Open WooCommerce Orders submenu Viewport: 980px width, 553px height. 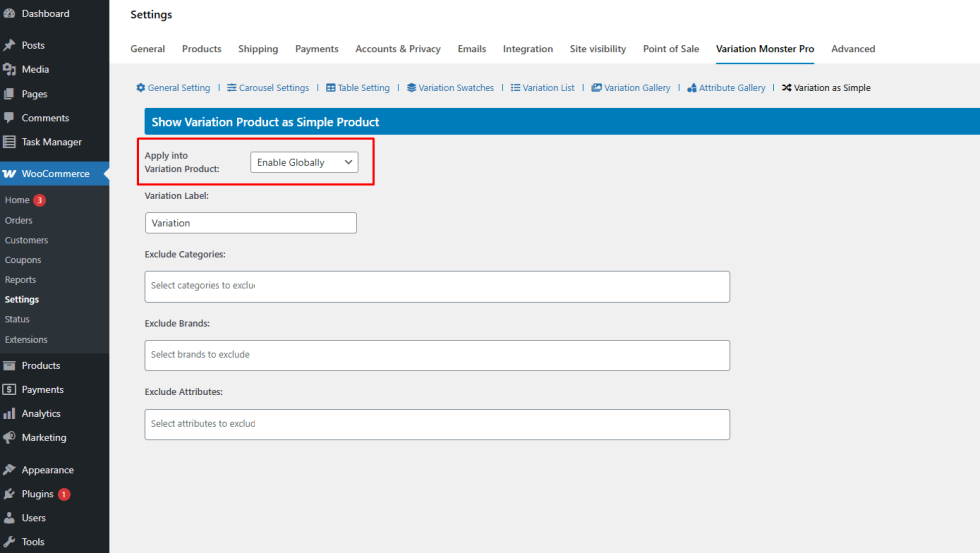[x=19, y=221]
